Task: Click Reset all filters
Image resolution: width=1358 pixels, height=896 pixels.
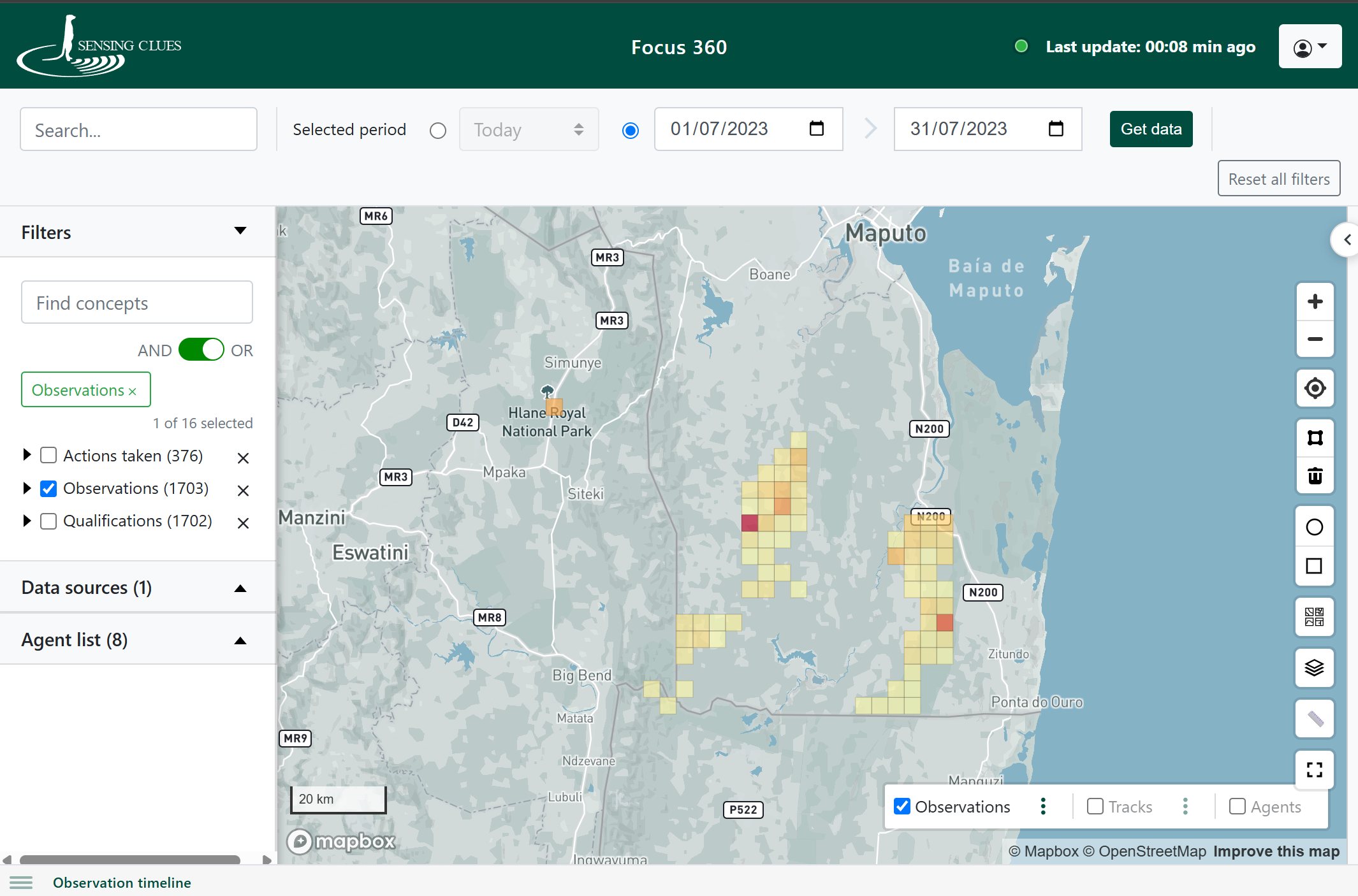Action: [1278, 179]
